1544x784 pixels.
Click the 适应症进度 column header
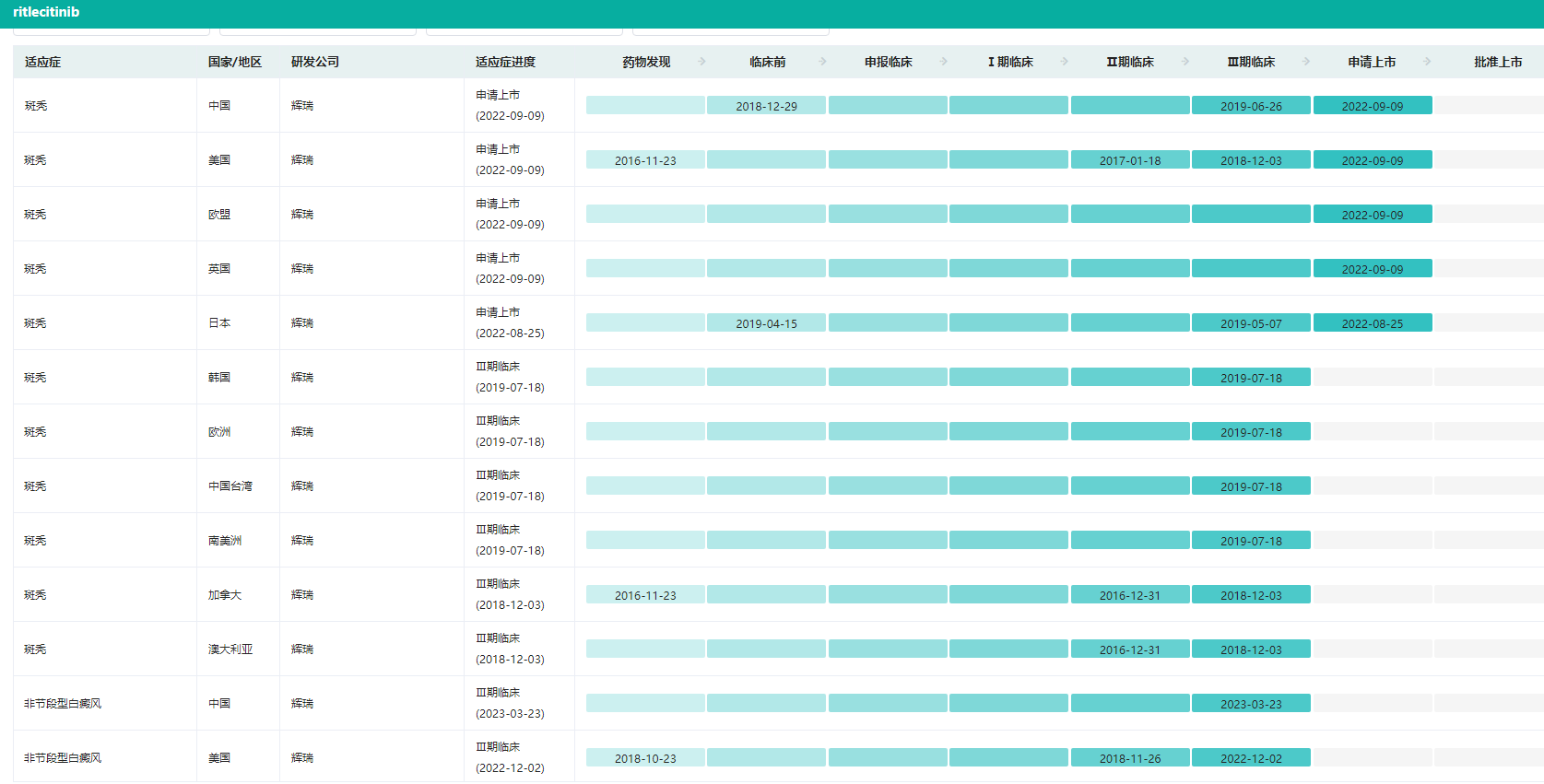[505, 62]
